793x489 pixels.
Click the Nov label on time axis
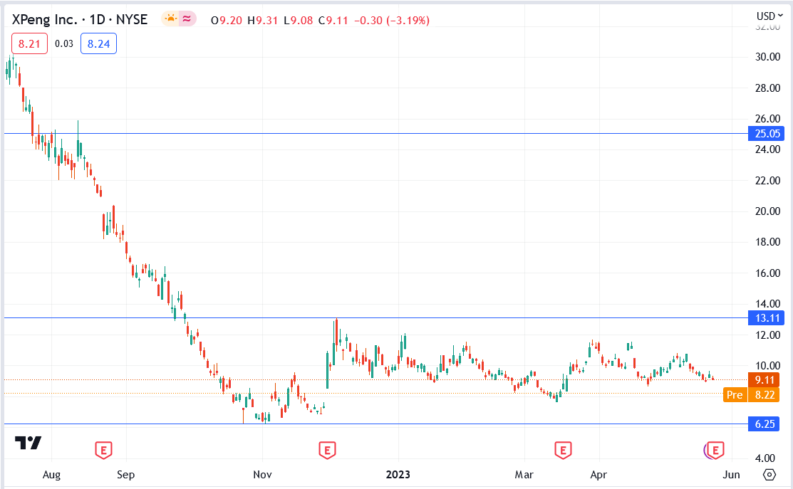pos(262,475)
